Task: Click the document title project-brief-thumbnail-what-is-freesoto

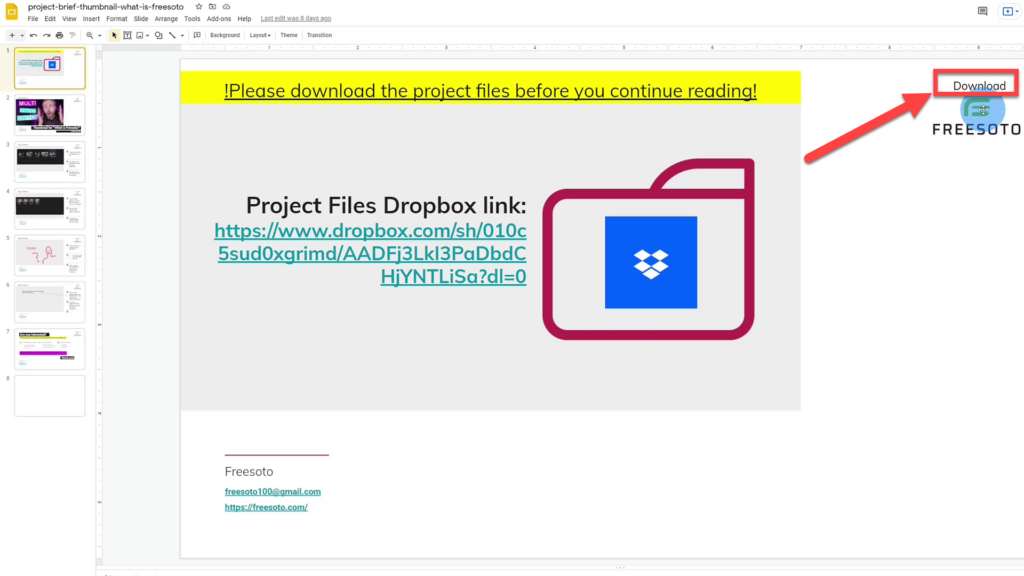Action: coord(106,7)
